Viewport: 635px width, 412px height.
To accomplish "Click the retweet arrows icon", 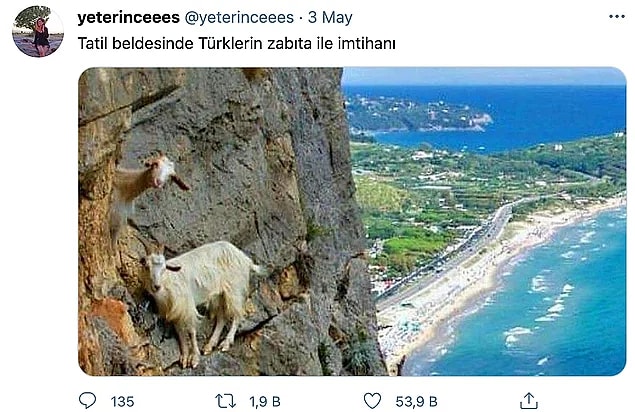I will pos(225,401).
